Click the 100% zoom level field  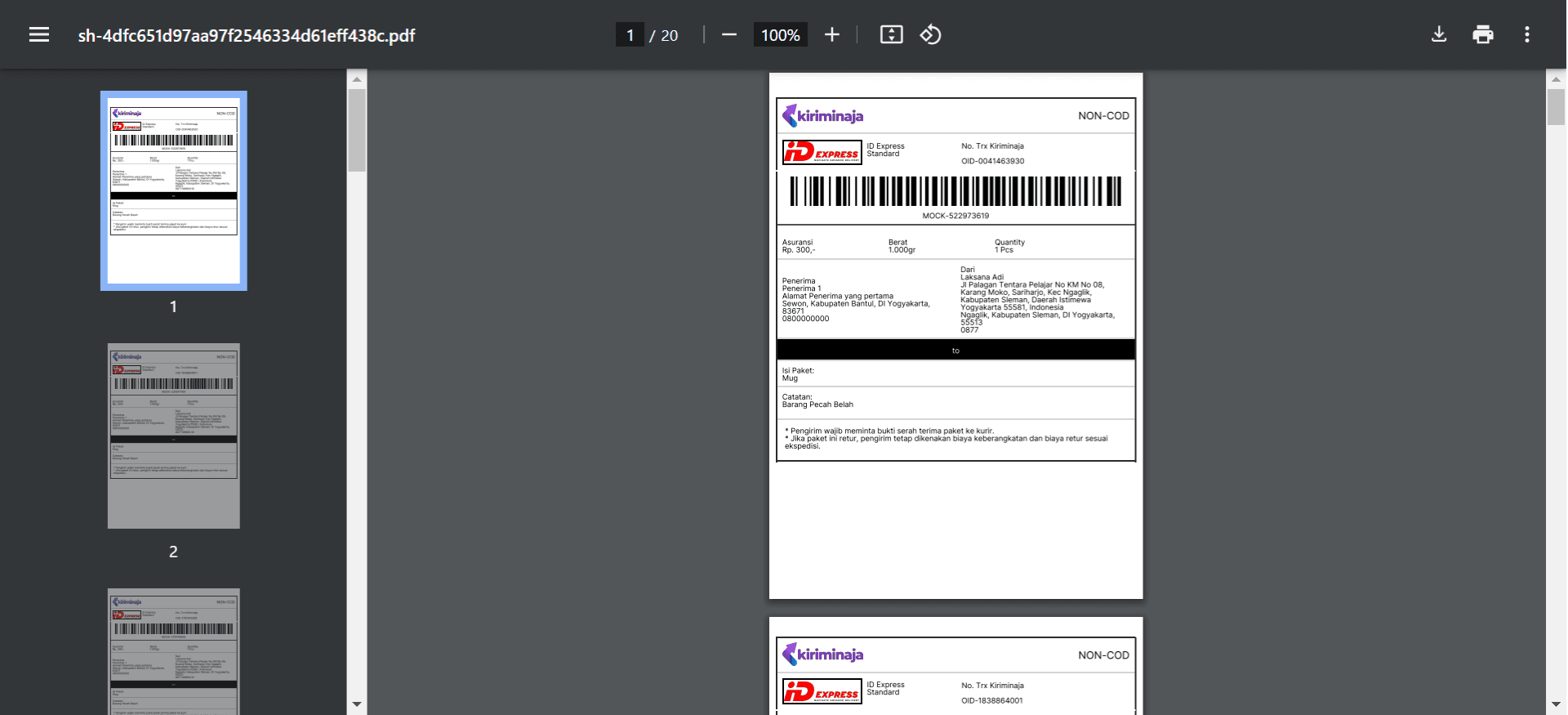(x=780, y=35)
